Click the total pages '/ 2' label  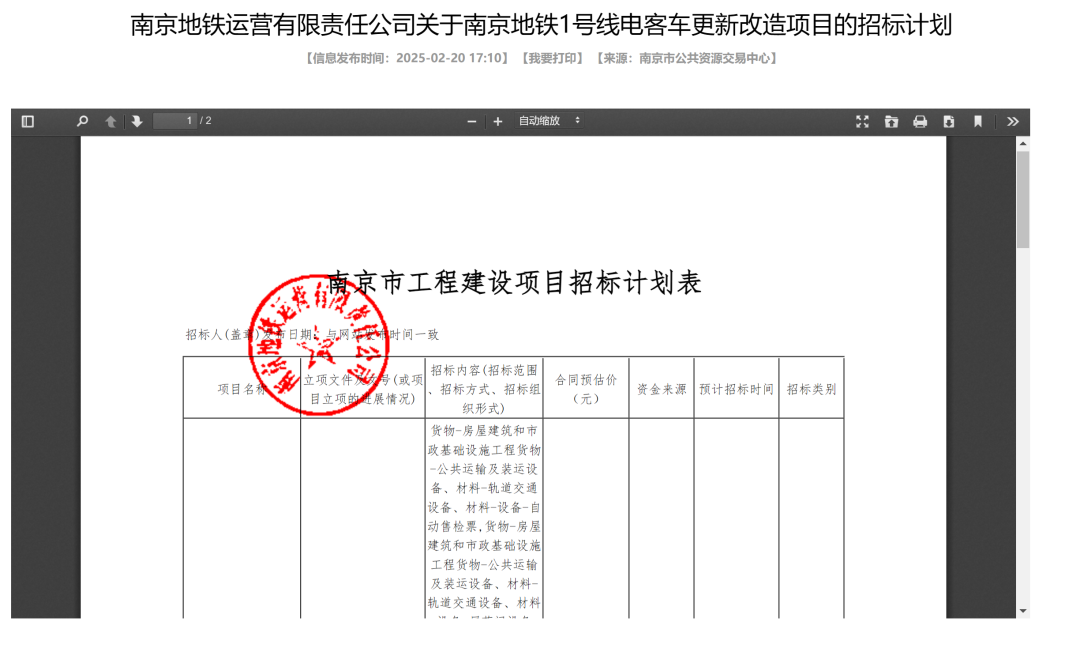point(205,121)
